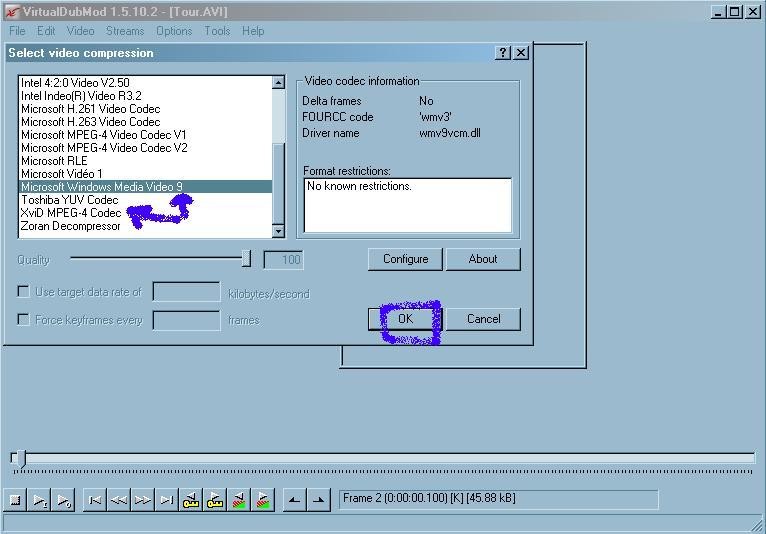Enable the 'Force keyframes every' checkbox
The height and width of the screenshot is (534, 766).
point(23,320)
